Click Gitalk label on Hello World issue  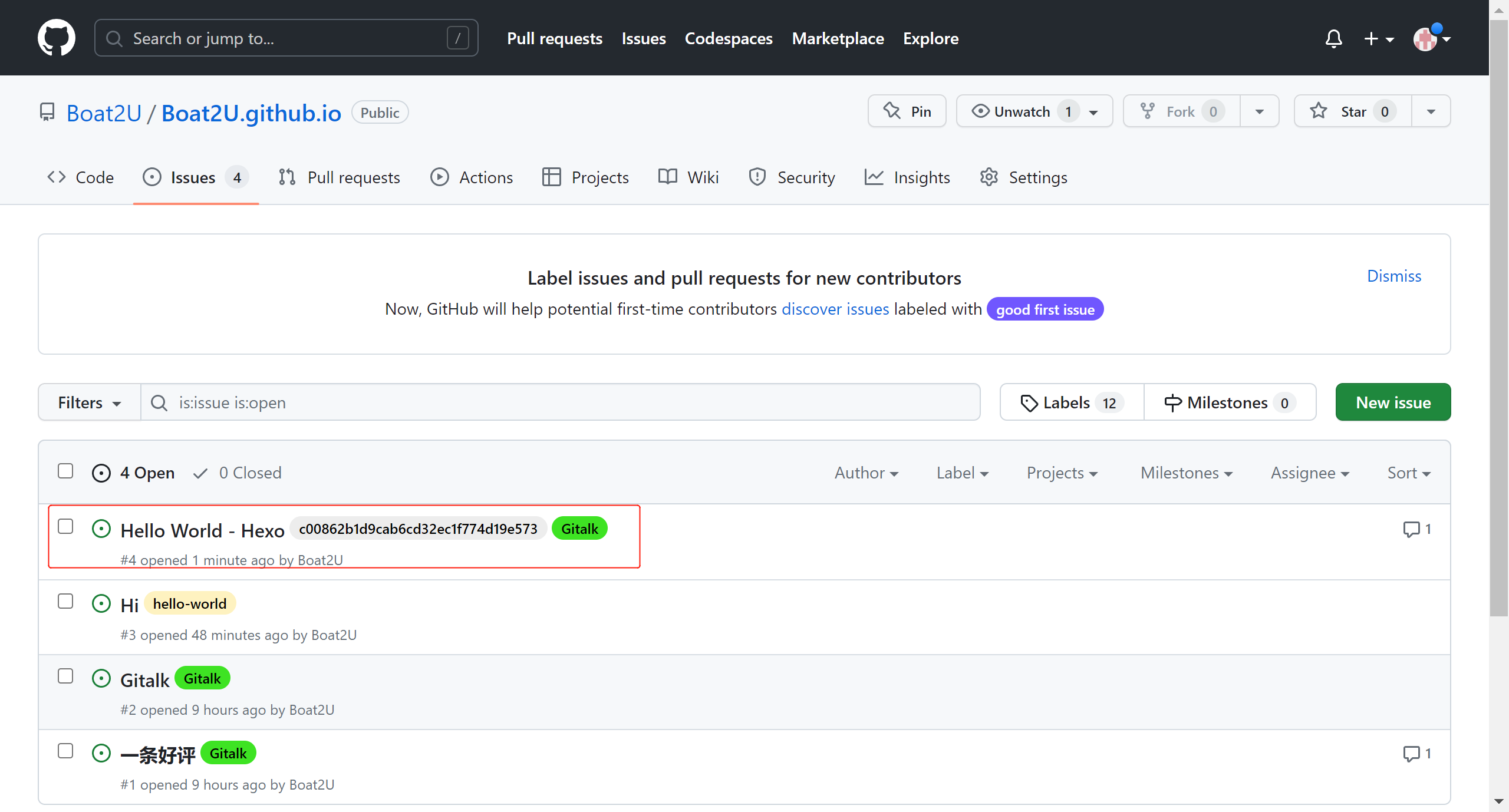(579, 529)
